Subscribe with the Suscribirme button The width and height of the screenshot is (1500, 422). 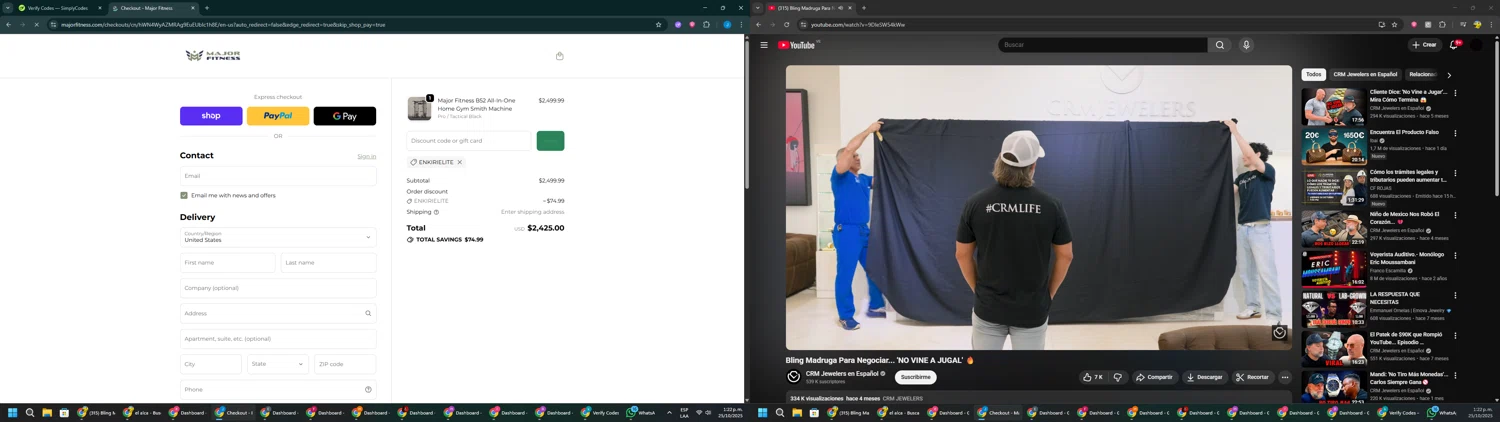tap(915, 377)
